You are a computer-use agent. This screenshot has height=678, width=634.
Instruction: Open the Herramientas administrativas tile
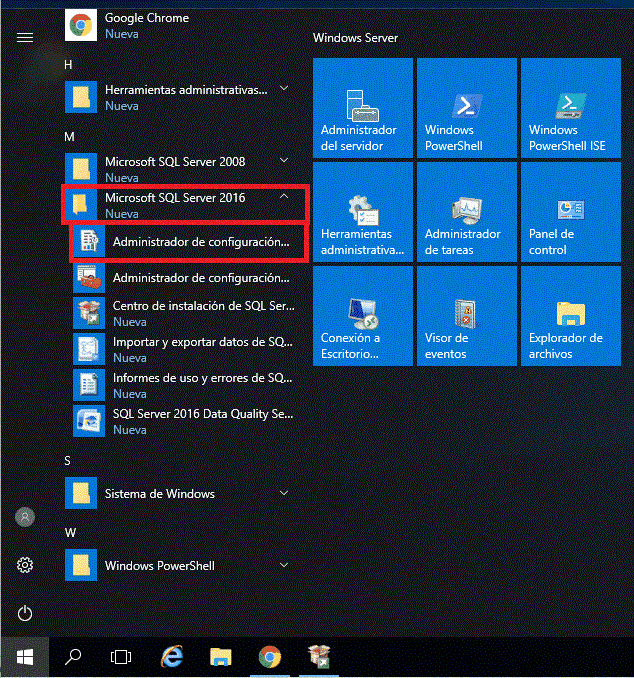(363, 212)
